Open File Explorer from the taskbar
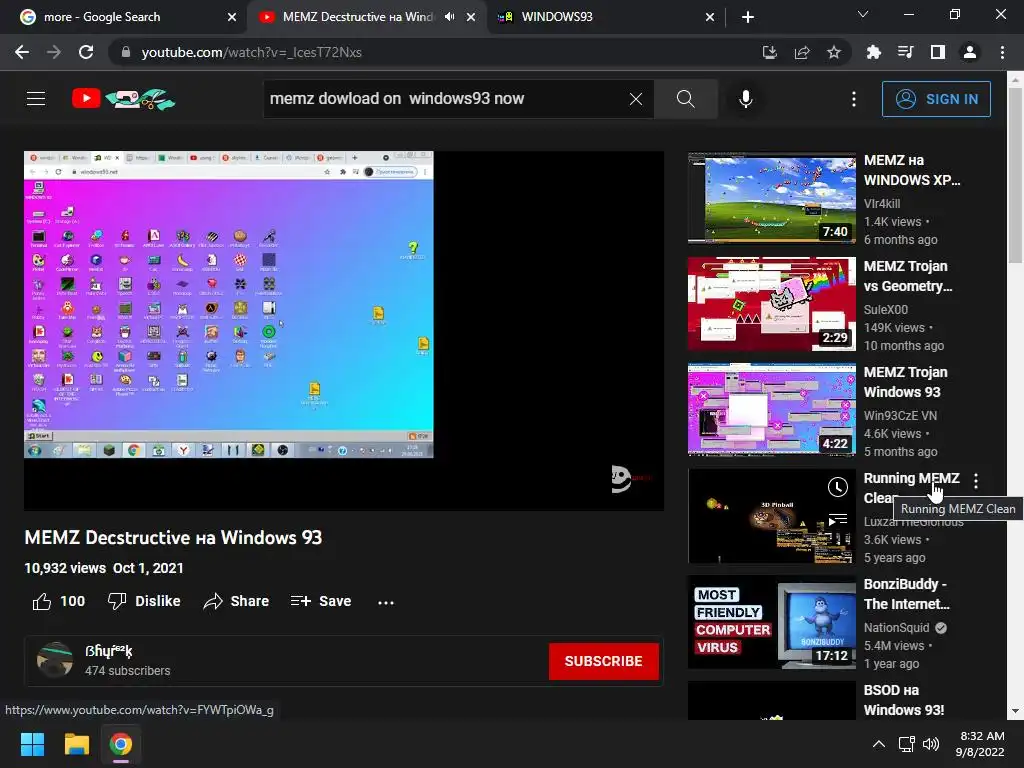The image size is (1024, 768). 76,744
